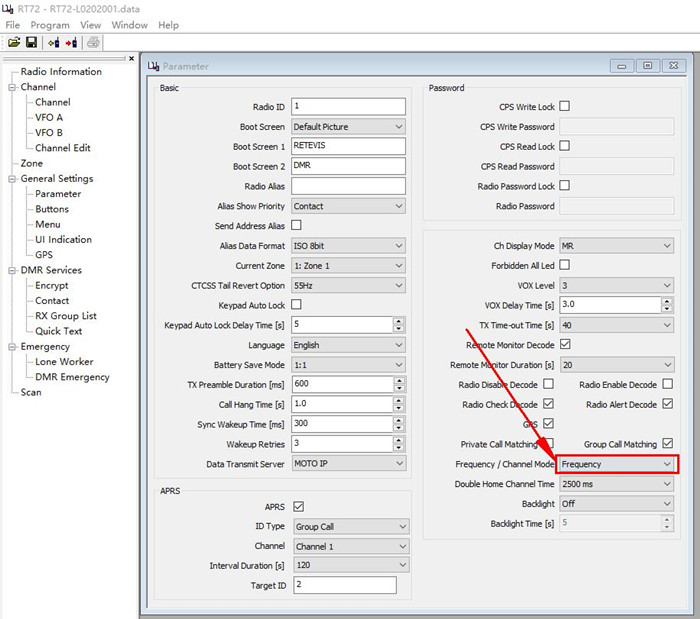This screenshot has height=619, width=700.
Task: Increase the Wakeup Retries value
Action: click(399, 440)
